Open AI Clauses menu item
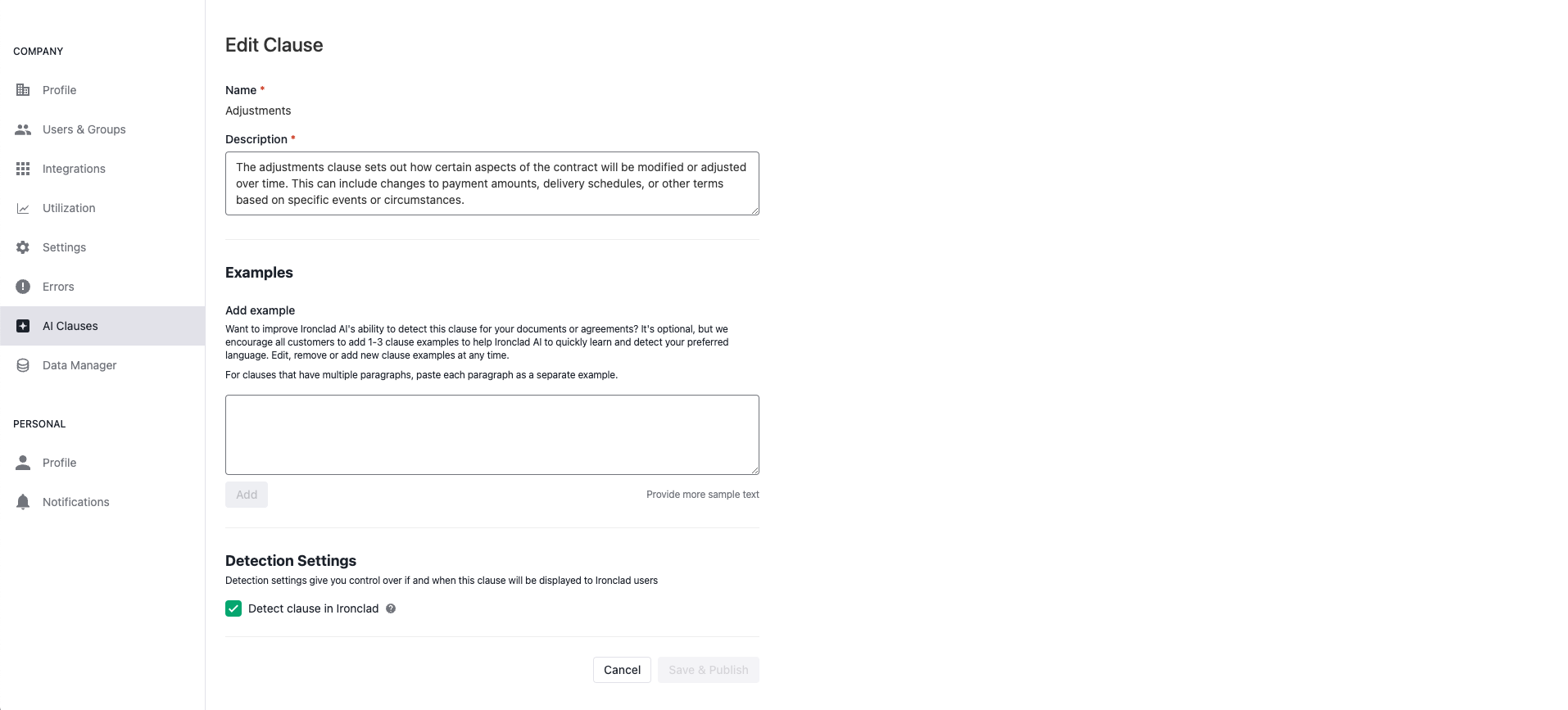The height and width of the screenshot is (710, 1568). click(x=102, y=326)
